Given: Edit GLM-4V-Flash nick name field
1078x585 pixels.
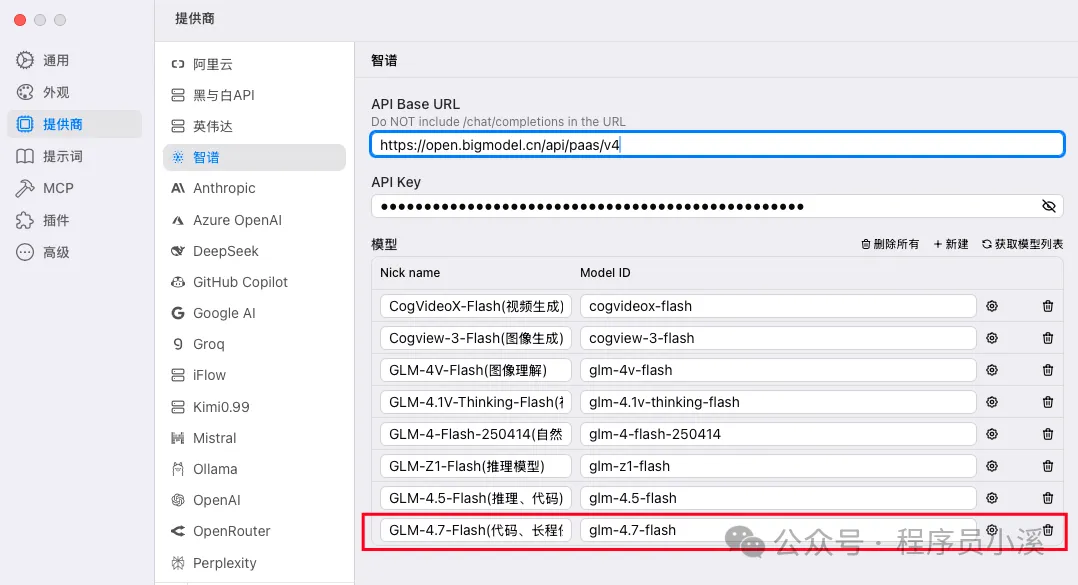Looking at the screenshot, I should coord(476,370).
